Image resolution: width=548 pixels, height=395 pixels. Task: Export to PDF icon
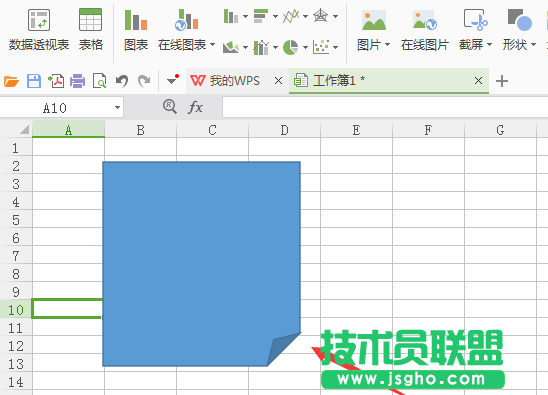[x=56, y=81]
